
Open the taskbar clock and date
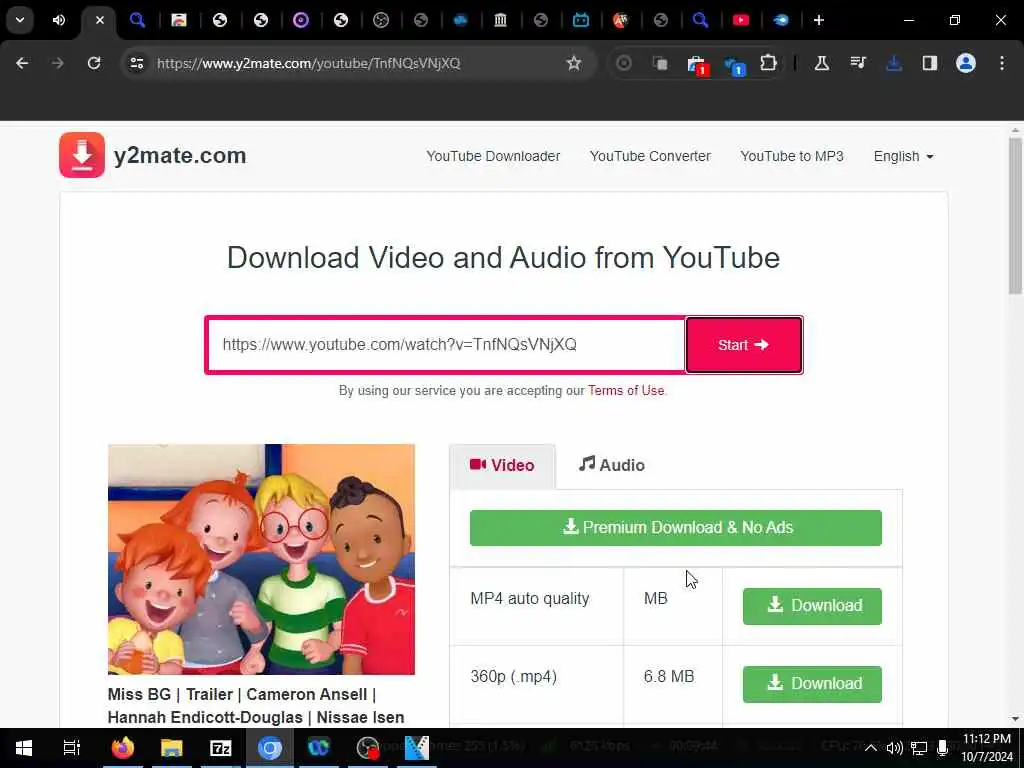click(x=987, y=748)
